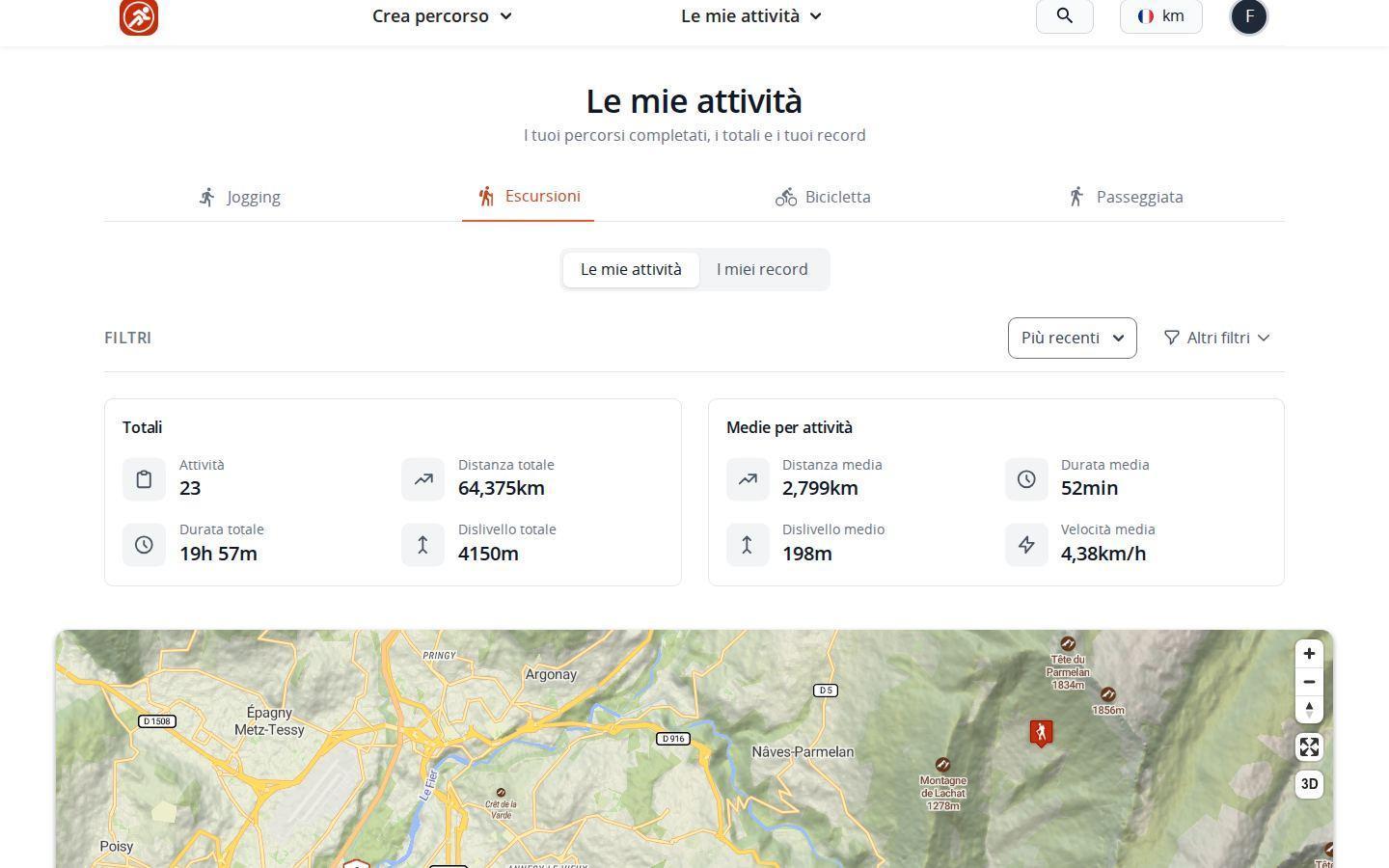Click the Montagne de Lachat peak marker
The height and width of the screenshot is (868, 1389).
[x=942, y=765]
